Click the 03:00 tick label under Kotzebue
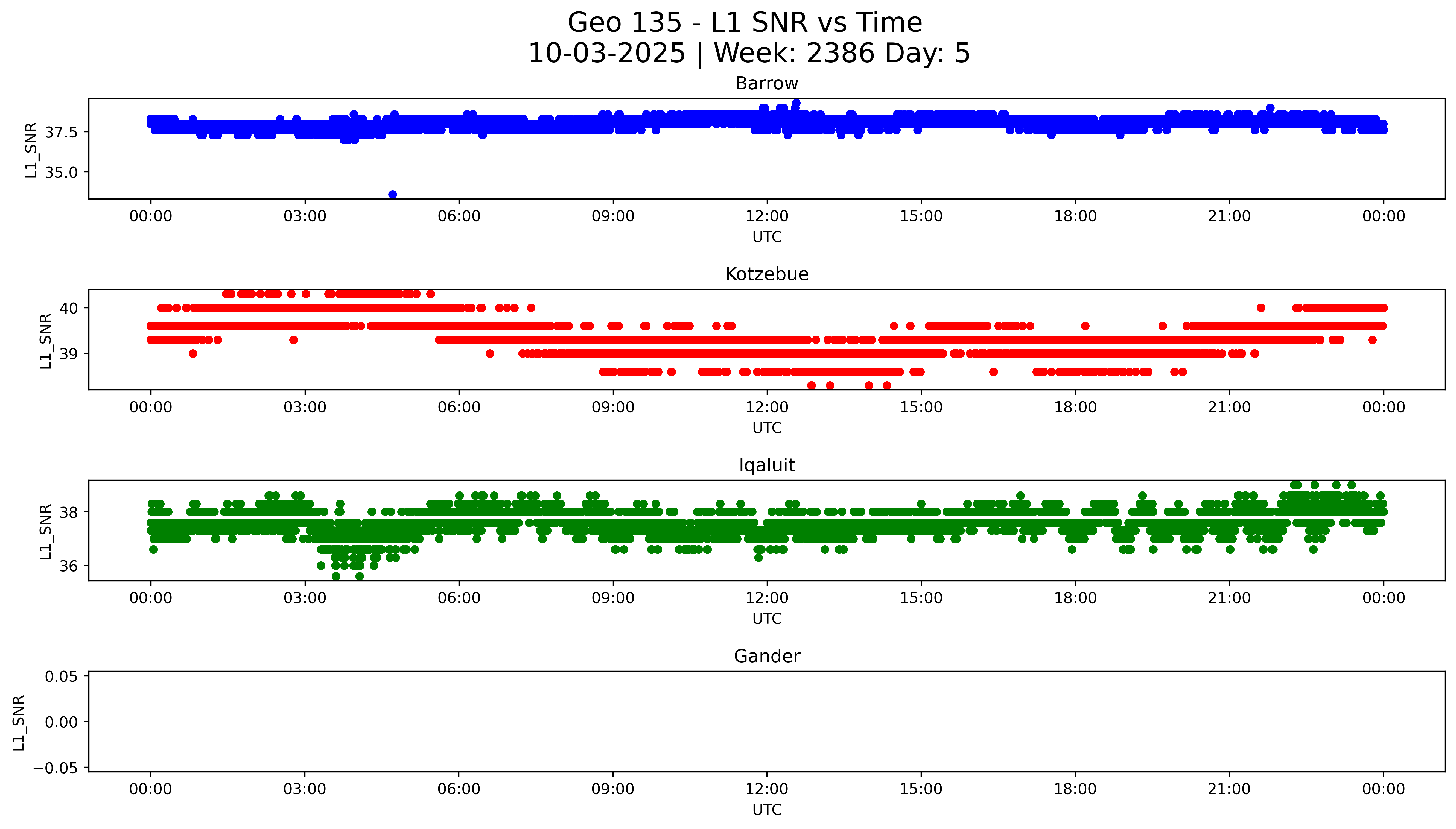1456x829 pixels. 305,407
